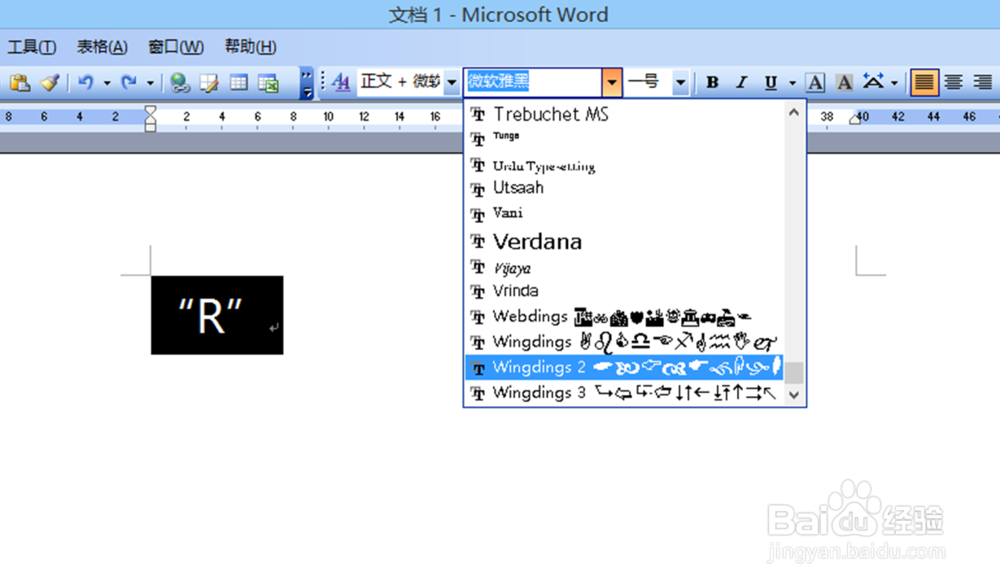The height and width of the screenshot is (586, 1000).
Task: Apply Character Border to the text
Action: pos(815,82)
